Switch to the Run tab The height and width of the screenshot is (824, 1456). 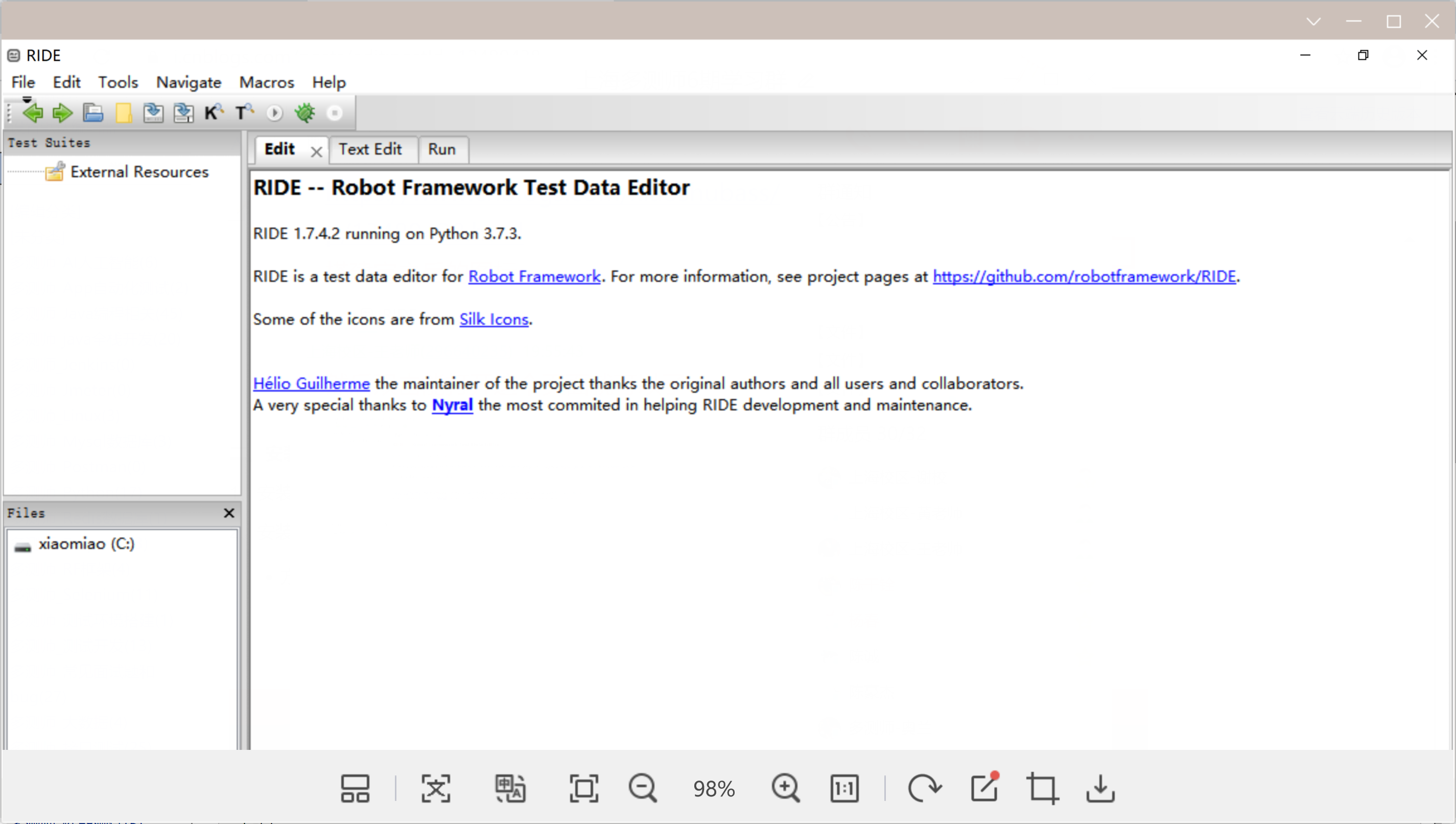441,149
